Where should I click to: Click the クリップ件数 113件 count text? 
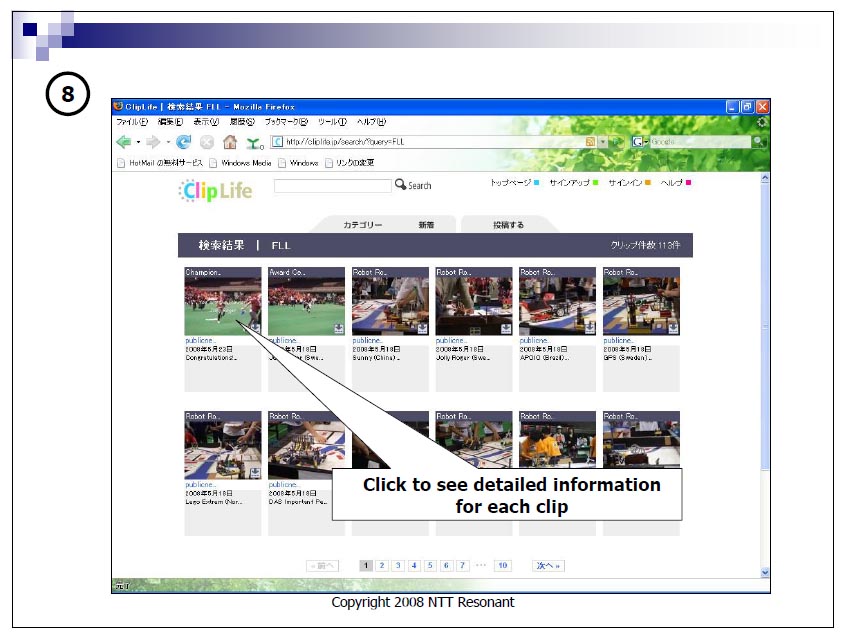tap(645, 245)
